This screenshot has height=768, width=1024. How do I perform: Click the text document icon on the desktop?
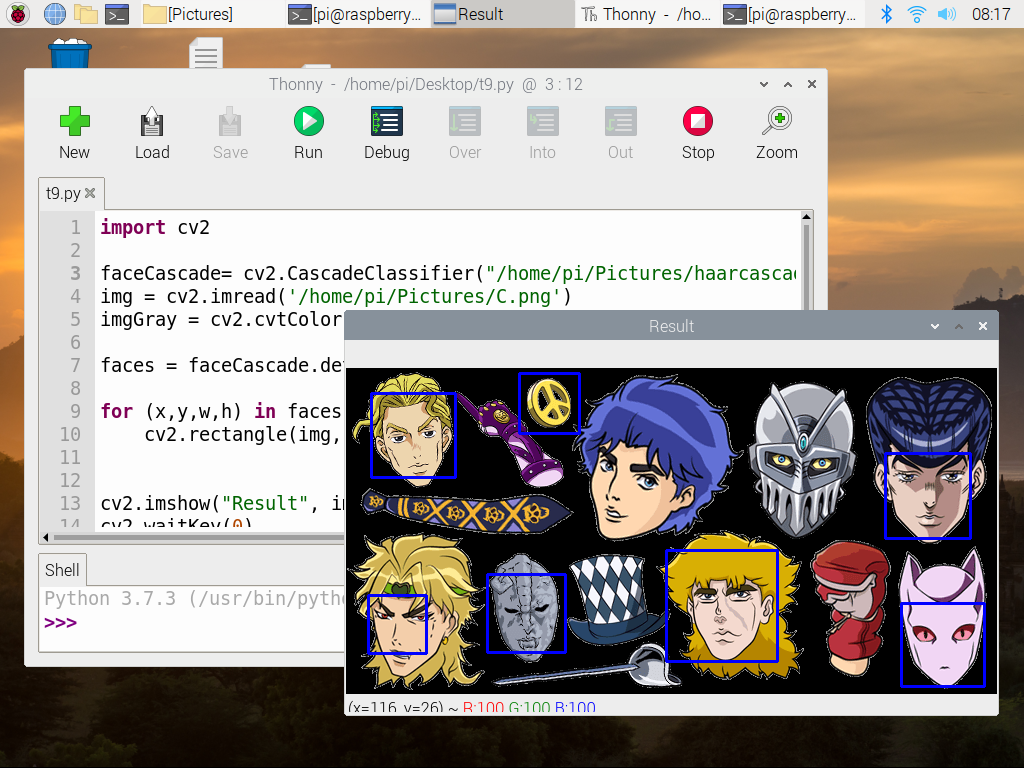(x=206, y=54)
